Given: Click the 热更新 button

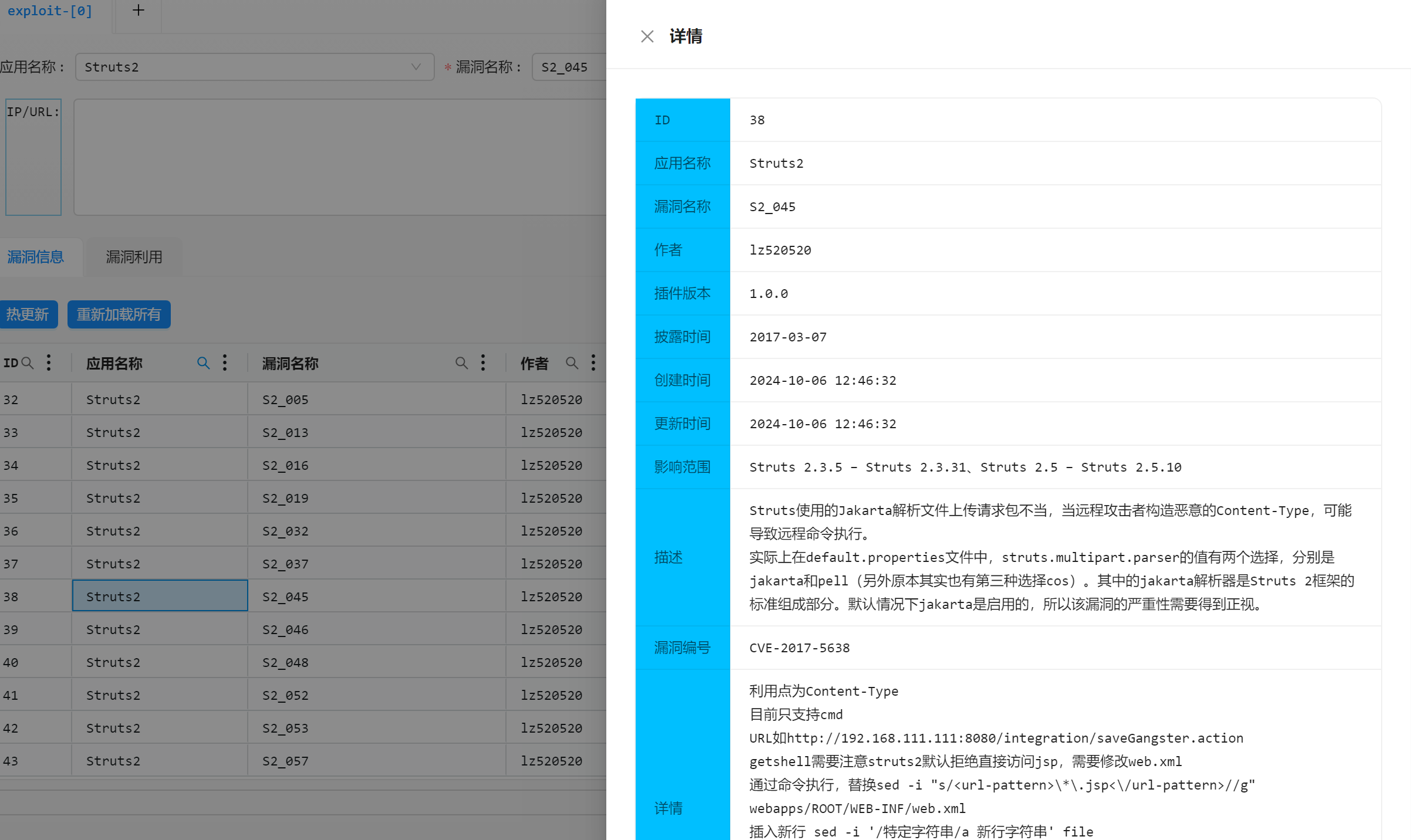Looking at the screenshot, I should (x=28, y=314).
